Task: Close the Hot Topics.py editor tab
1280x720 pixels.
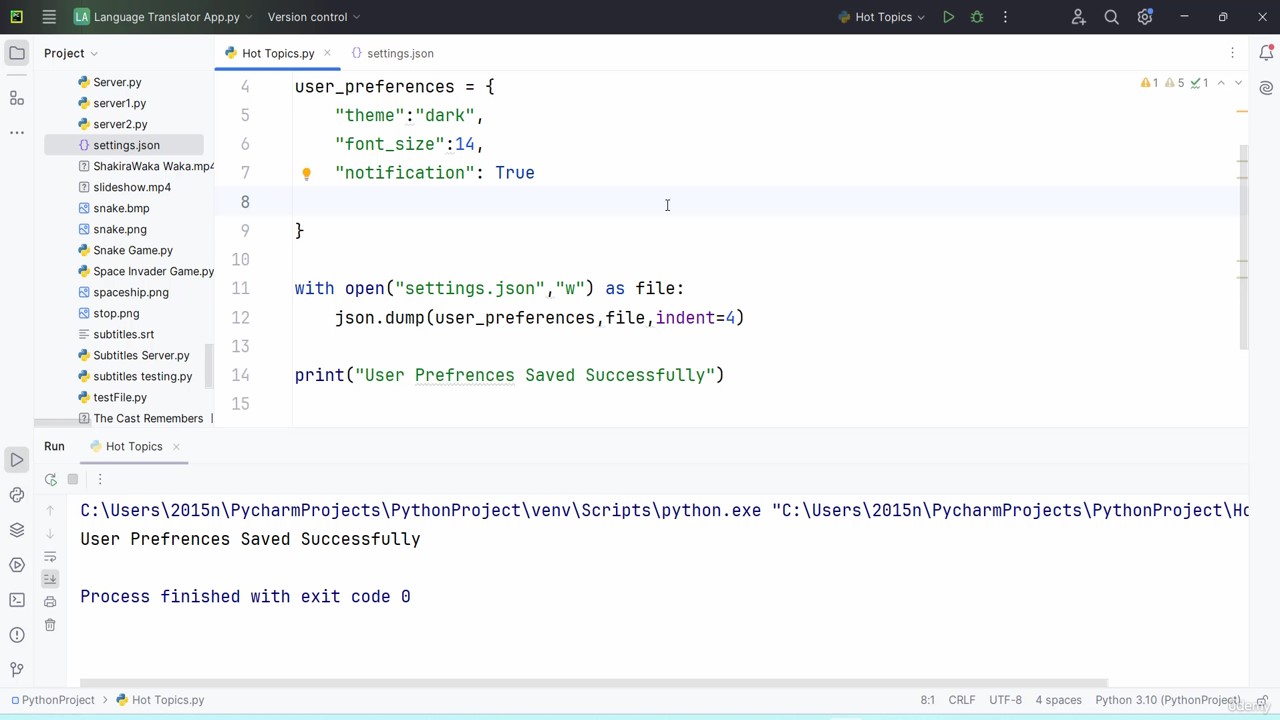Action: click(327, 53)
